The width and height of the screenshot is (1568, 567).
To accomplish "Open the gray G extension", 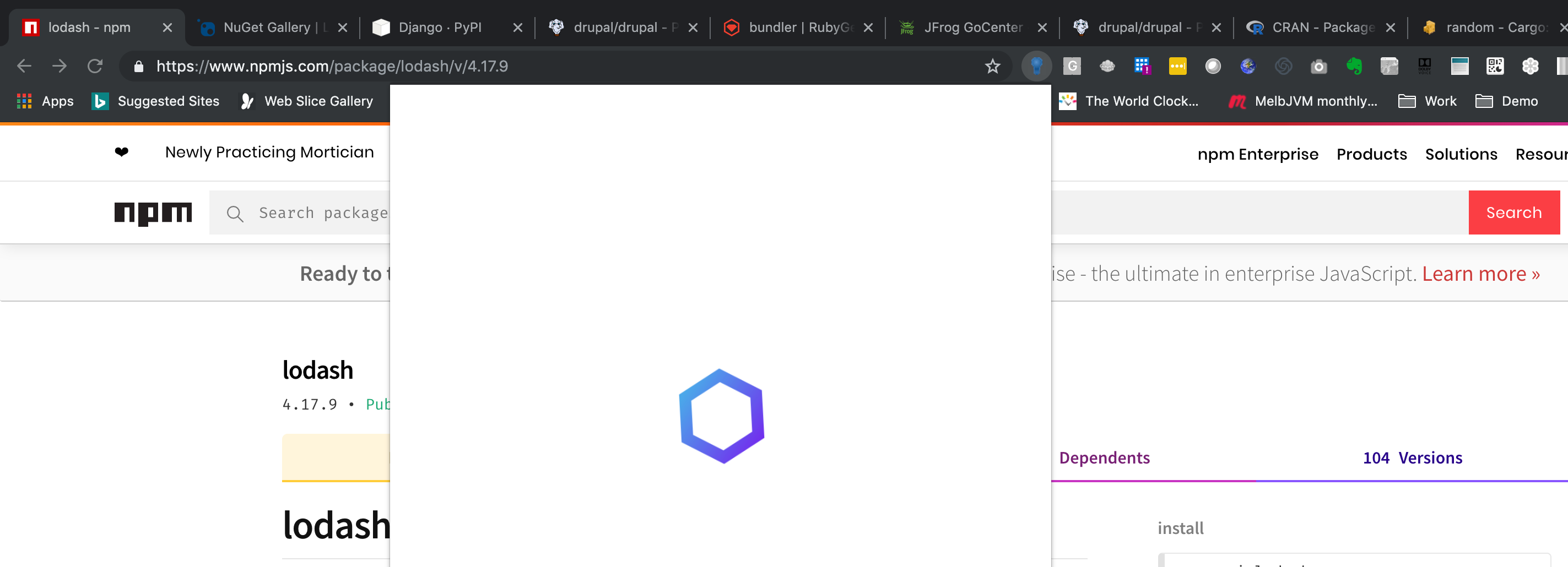I will (x=1072, y=66).
